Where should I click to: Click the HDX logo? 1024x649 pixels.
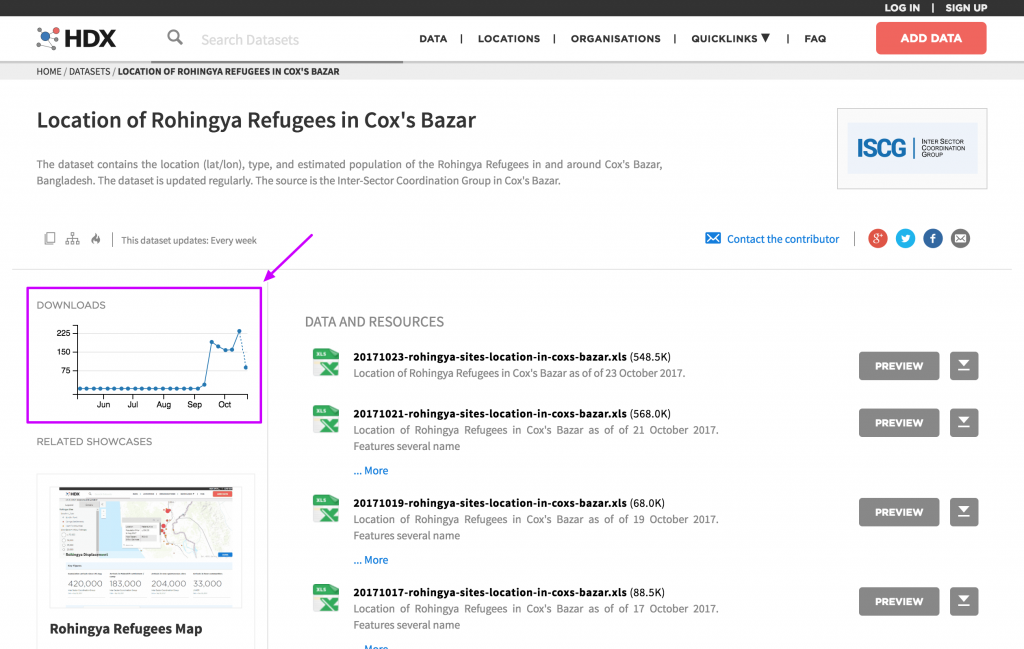coord(77,39)
